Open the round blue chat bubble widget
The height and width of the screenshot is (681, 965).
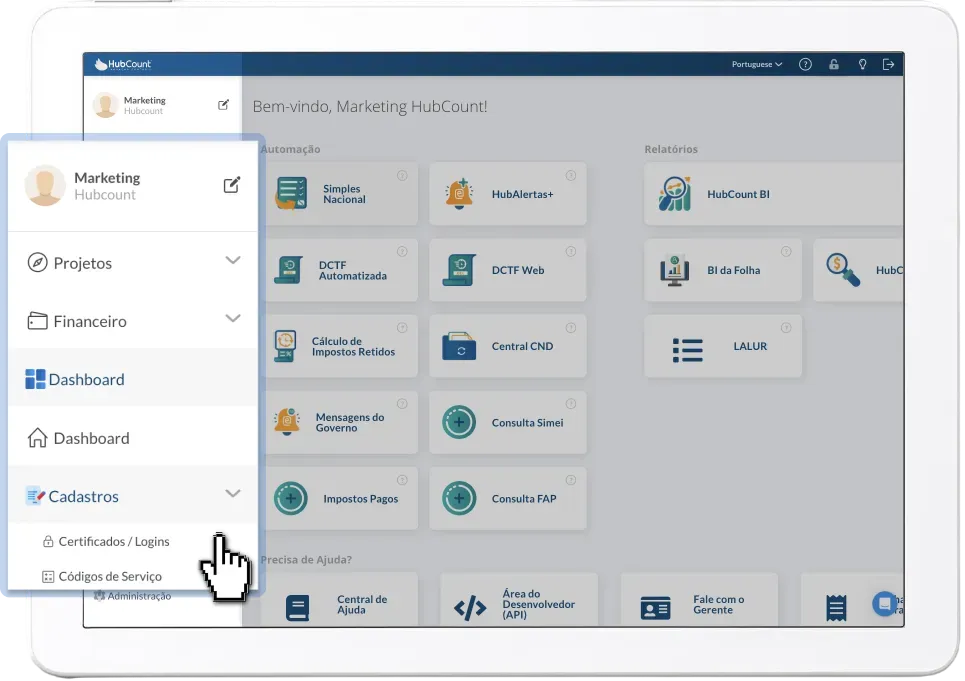(x=884, y=604)
